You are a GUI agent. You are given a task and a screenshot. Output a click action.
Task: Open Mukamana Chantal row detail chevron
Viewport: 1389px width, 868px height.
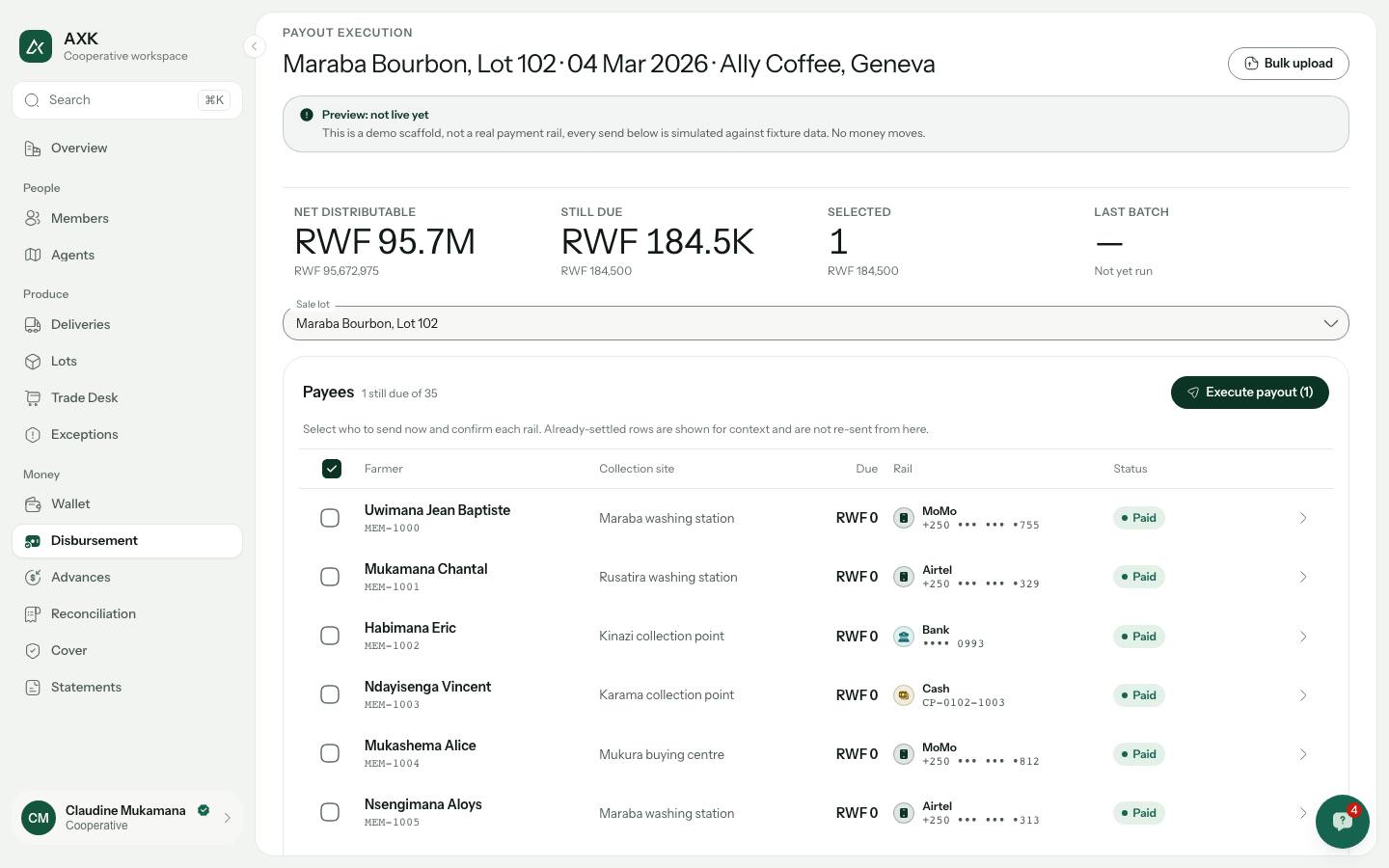pyautogui.click(x=1303, y=577)
